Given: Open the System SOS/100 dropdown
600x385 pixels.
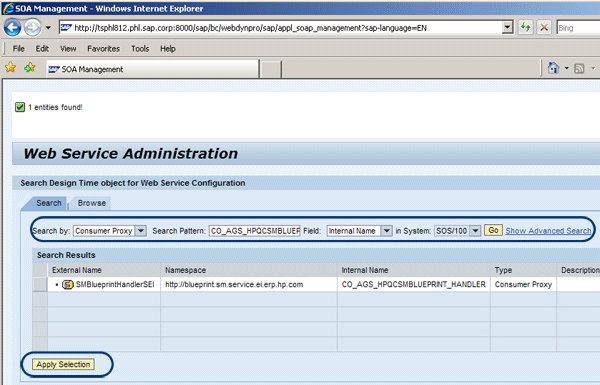Looking at the screenshot, I should 475,231.
